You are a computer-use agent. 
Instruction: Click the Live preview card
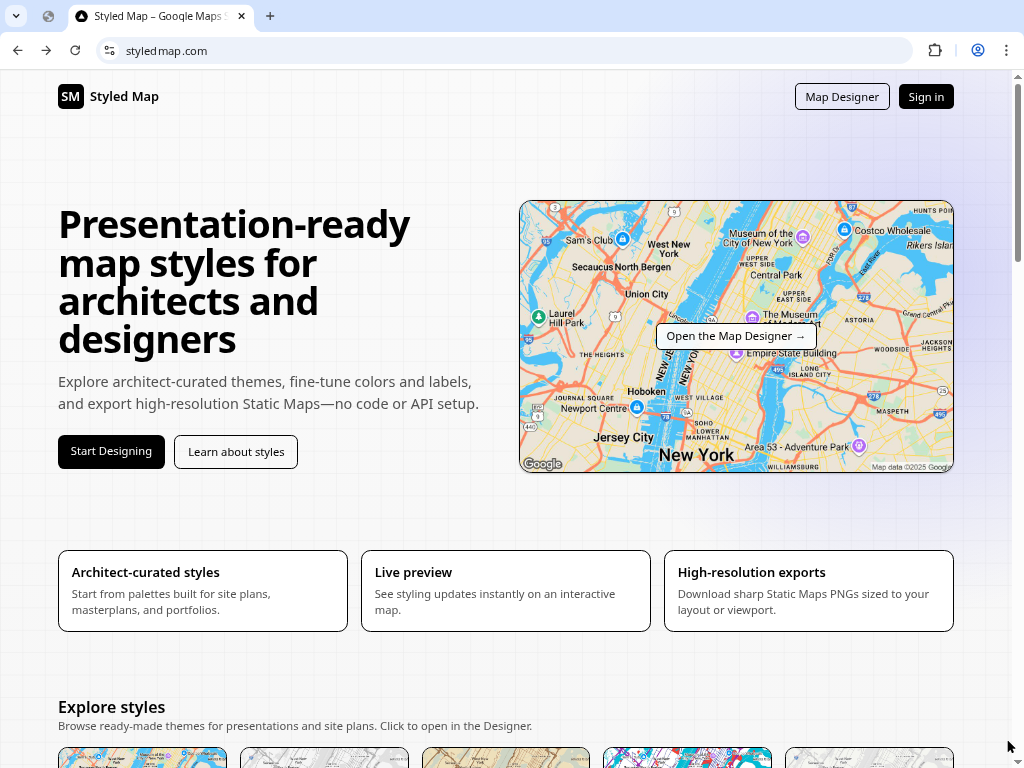(x=505, y=591)
